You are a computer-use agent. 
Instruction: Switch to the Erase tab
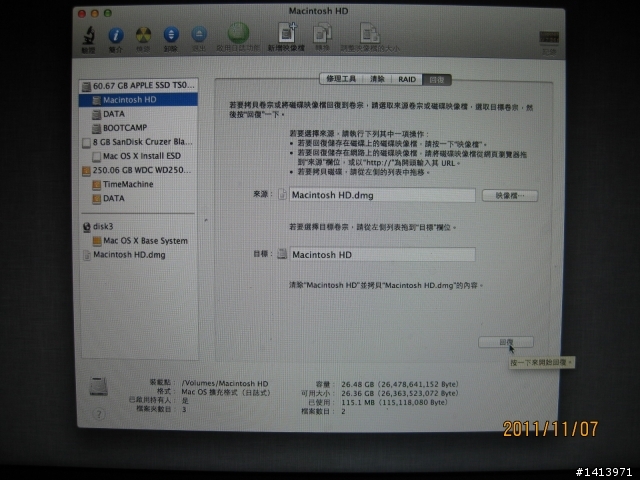click(x=377, y=79)
